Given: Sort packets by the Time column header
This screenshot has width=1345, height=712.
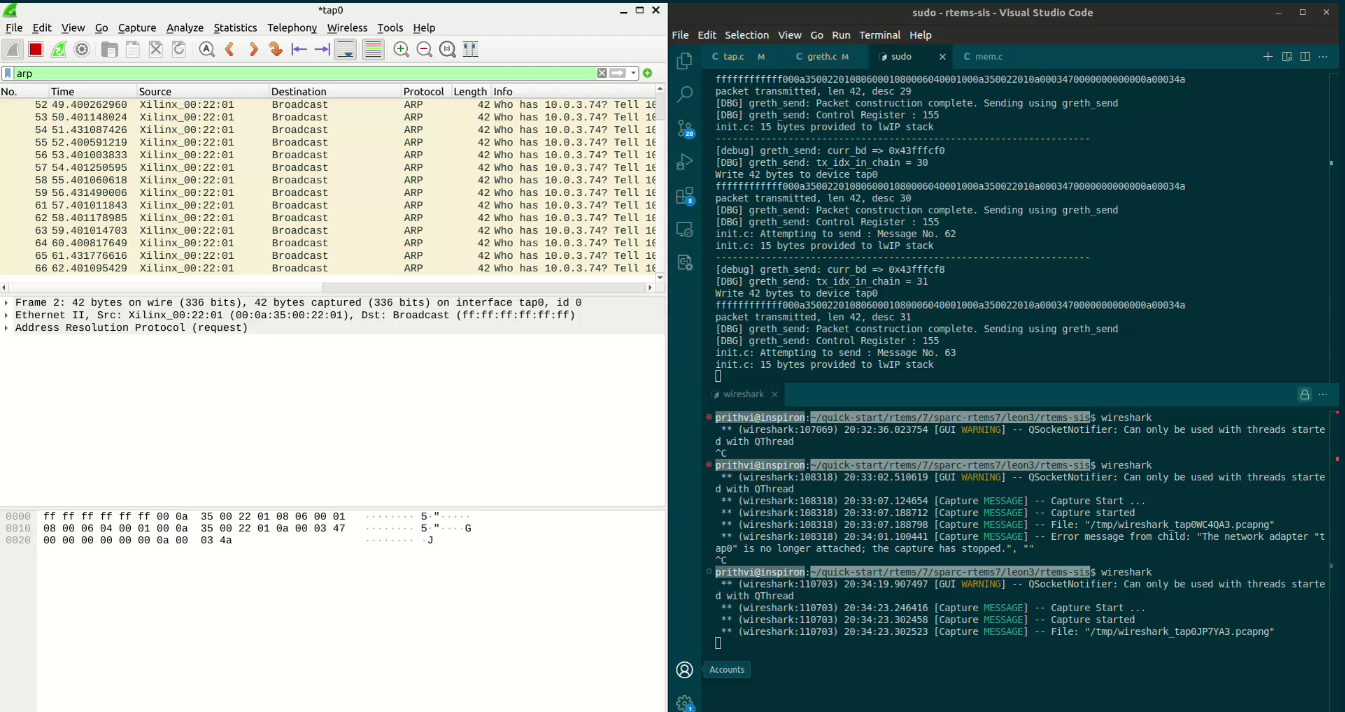Looking at the screenshot, I should [x=91, y=91].
